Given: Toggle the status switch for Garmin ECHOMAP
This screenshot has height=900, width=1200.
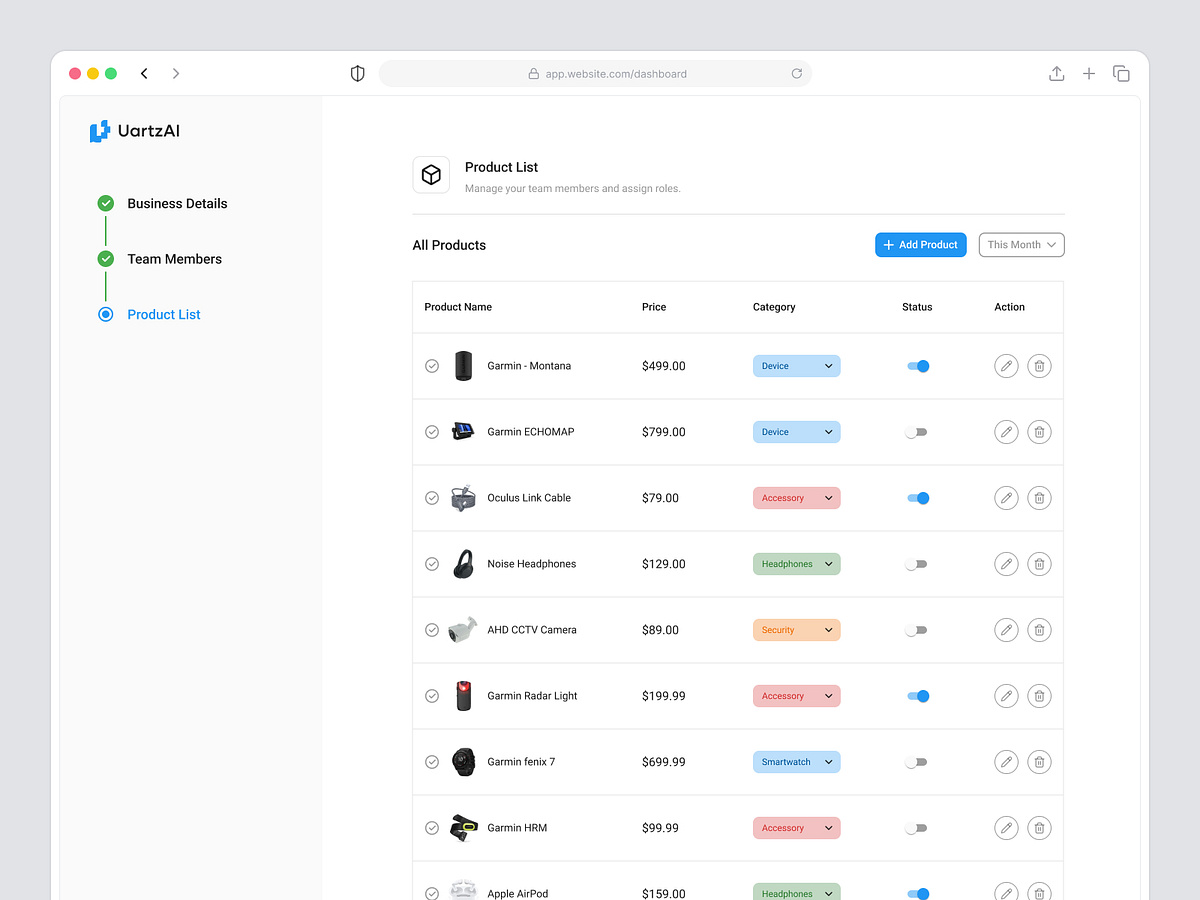Looking at the screenshot, I should (x=916, y=432).
